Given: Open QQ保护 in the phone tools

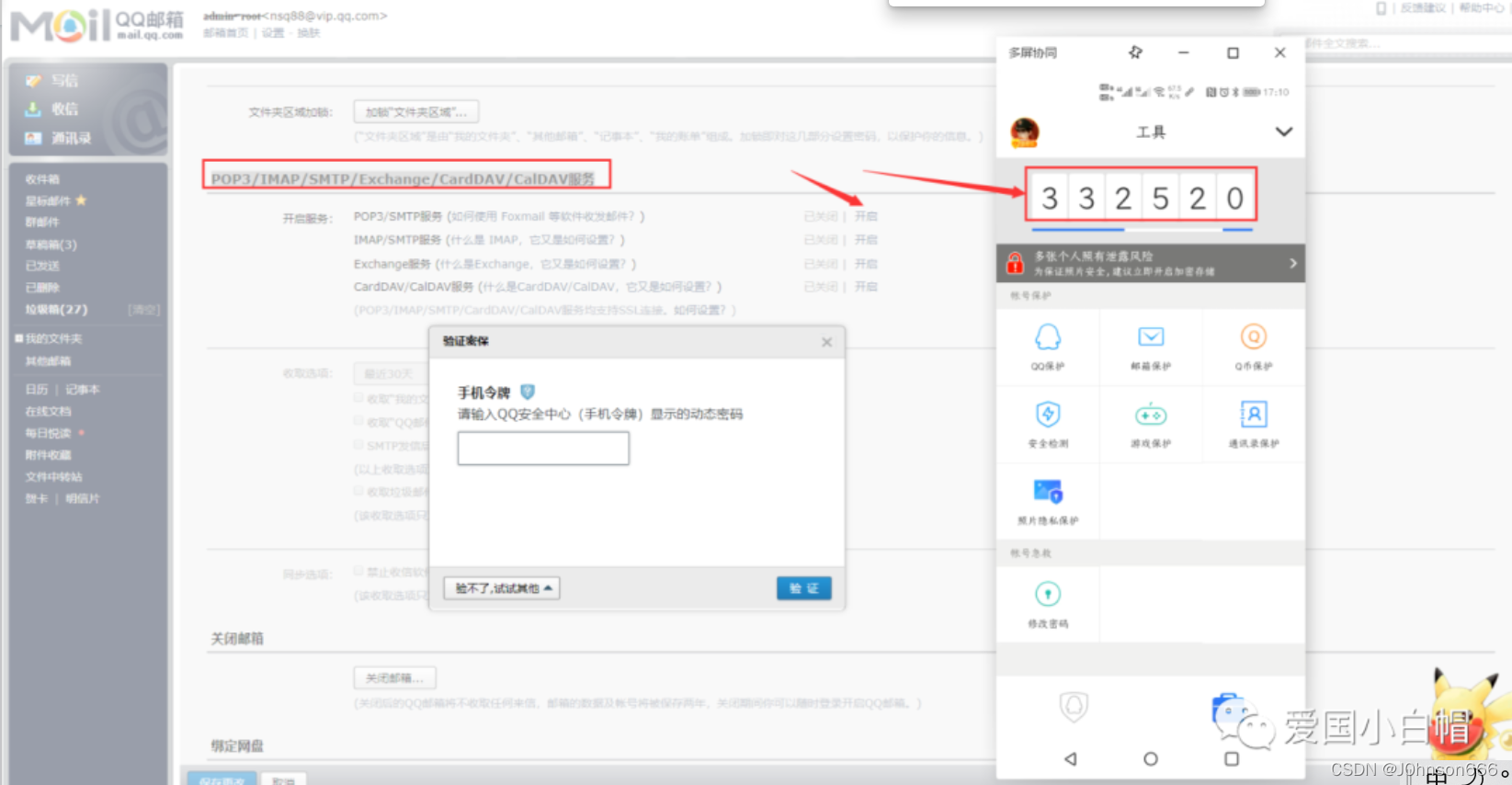Looking at the screenshot, I should point(1048,347).
